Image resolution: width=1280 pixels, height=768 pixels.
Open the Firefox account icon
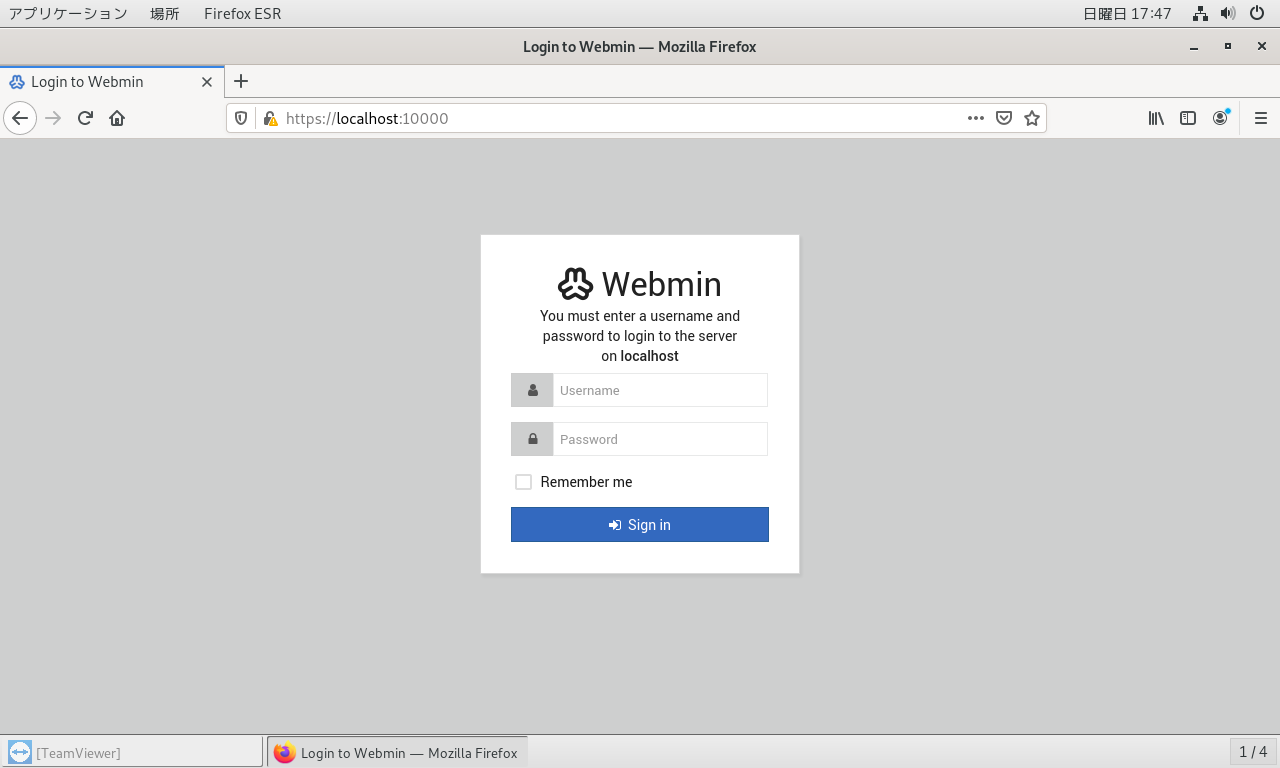(1220, 118)
